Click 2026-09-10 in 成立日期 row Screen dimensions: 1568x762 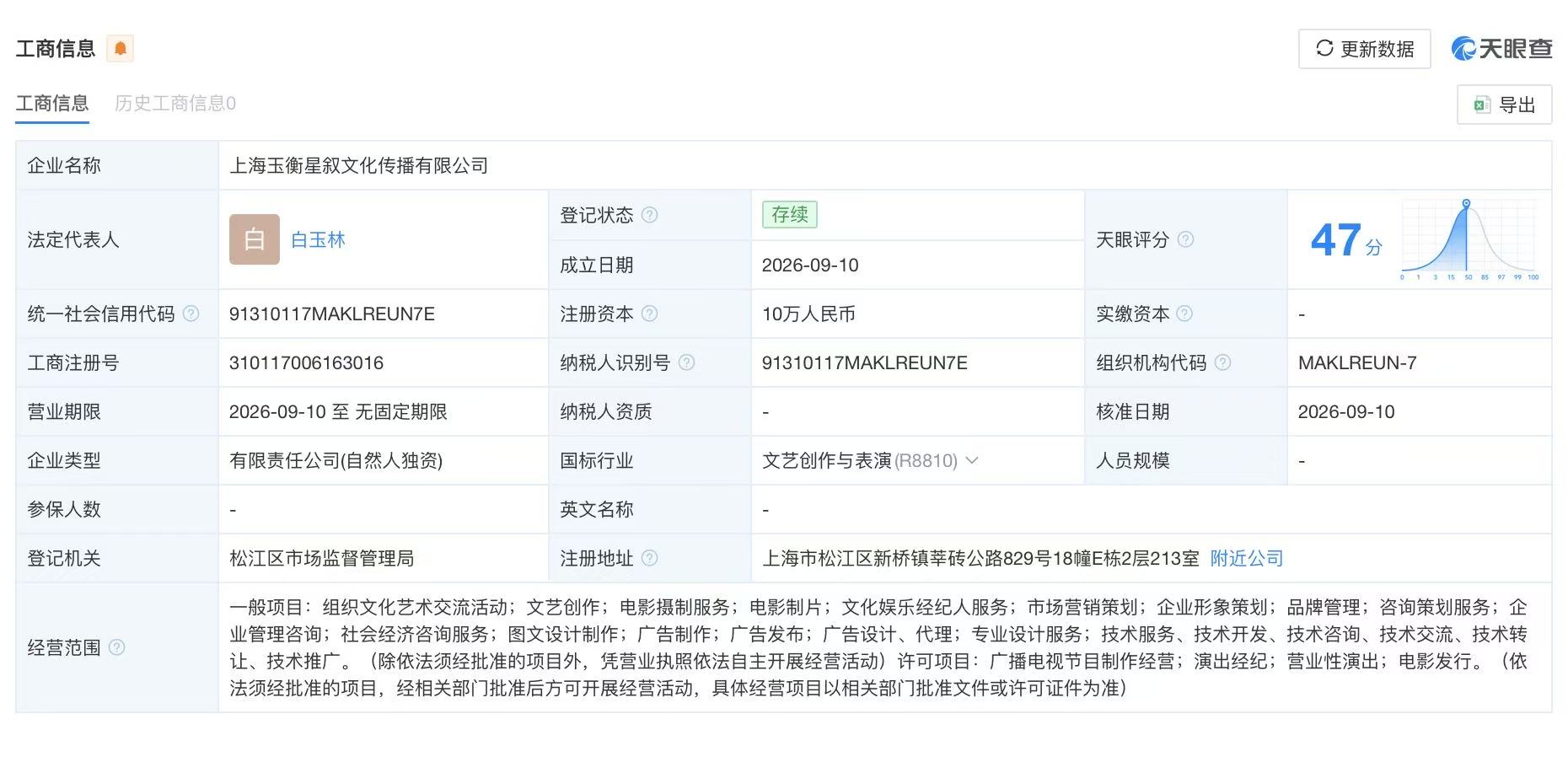810,266
